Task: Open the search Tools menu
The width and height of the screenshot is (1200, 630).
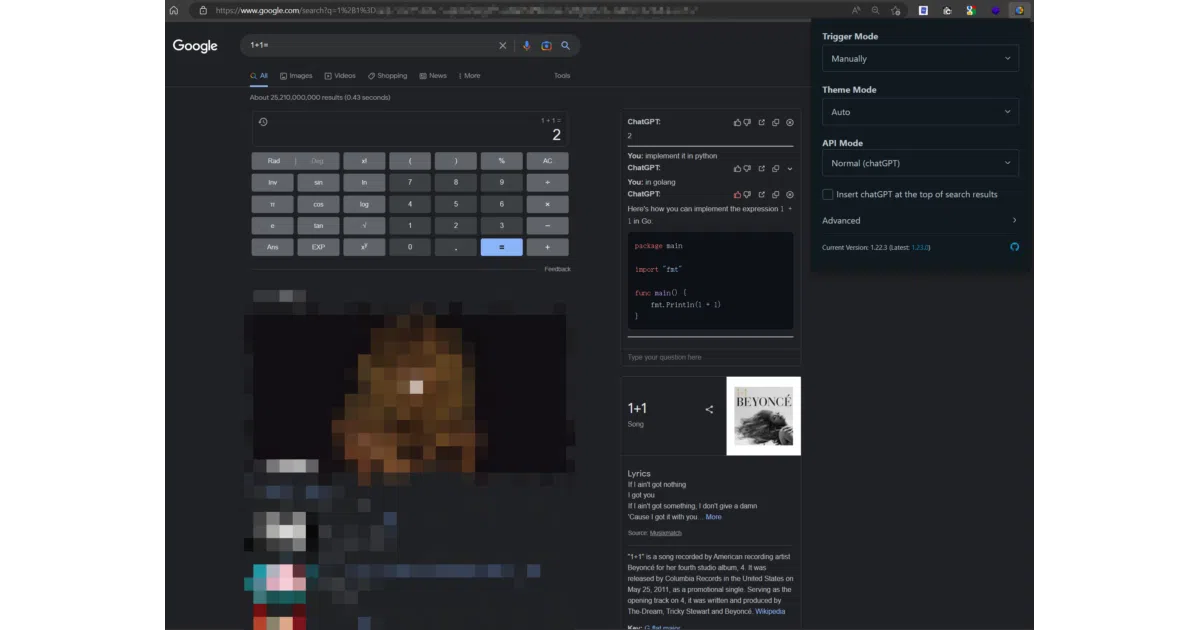Action: coord(562,76)
